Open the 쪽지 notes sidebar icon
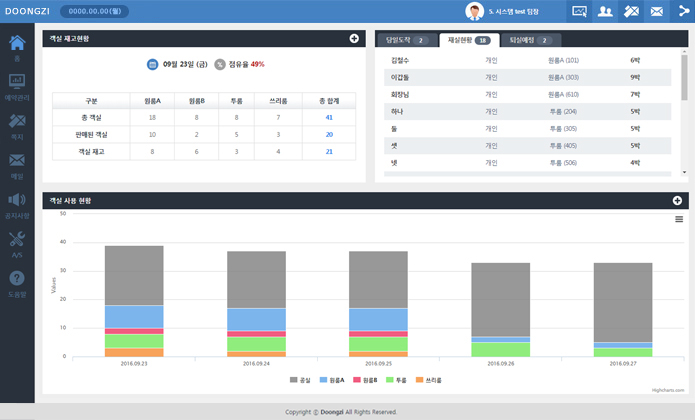This screenshot has height=420, width=695. pyautogui.click(x=17, y=121)
